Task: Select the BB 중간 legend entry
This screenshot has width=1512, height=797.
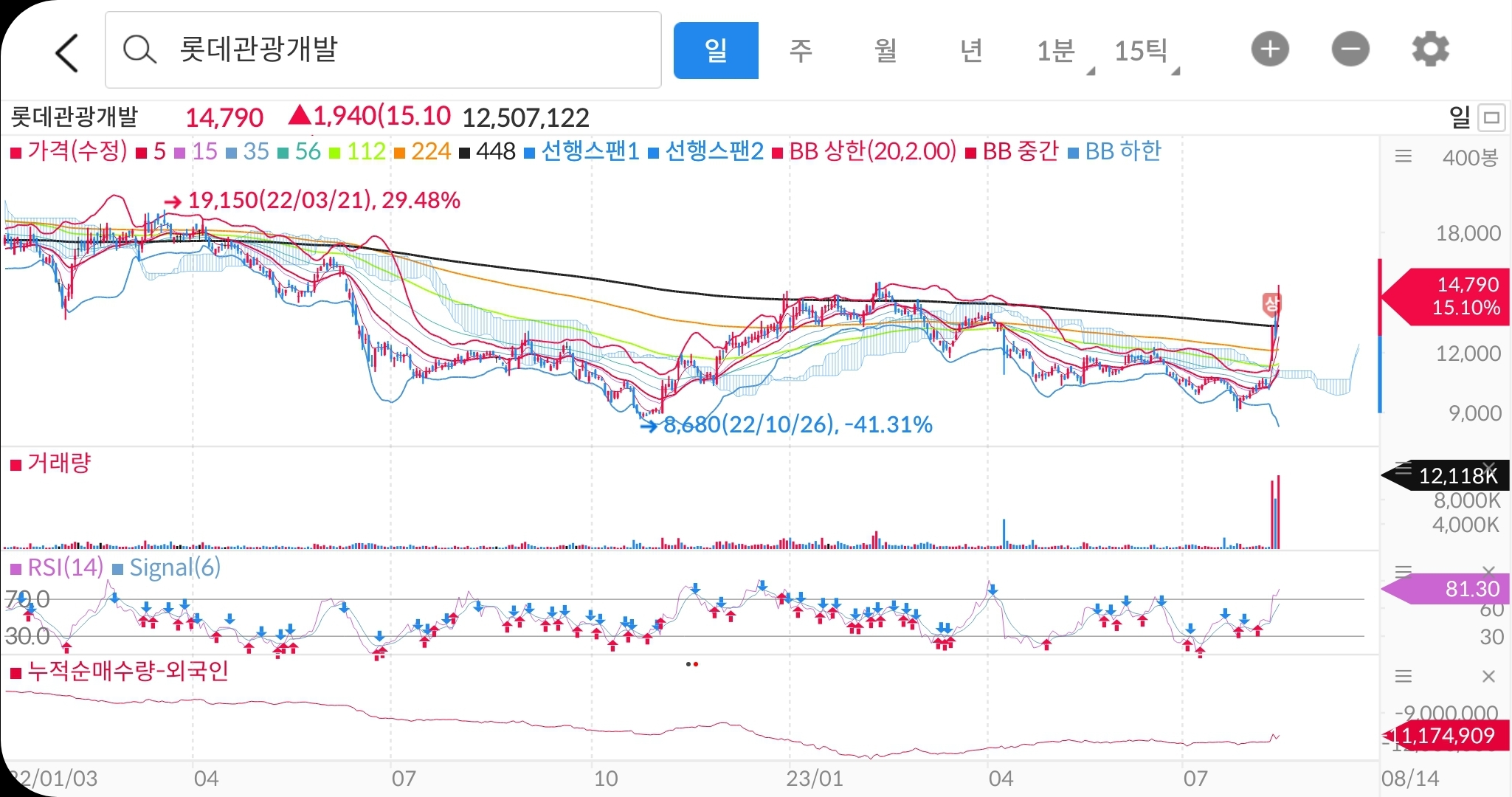Action: (x=1012, y=151)
